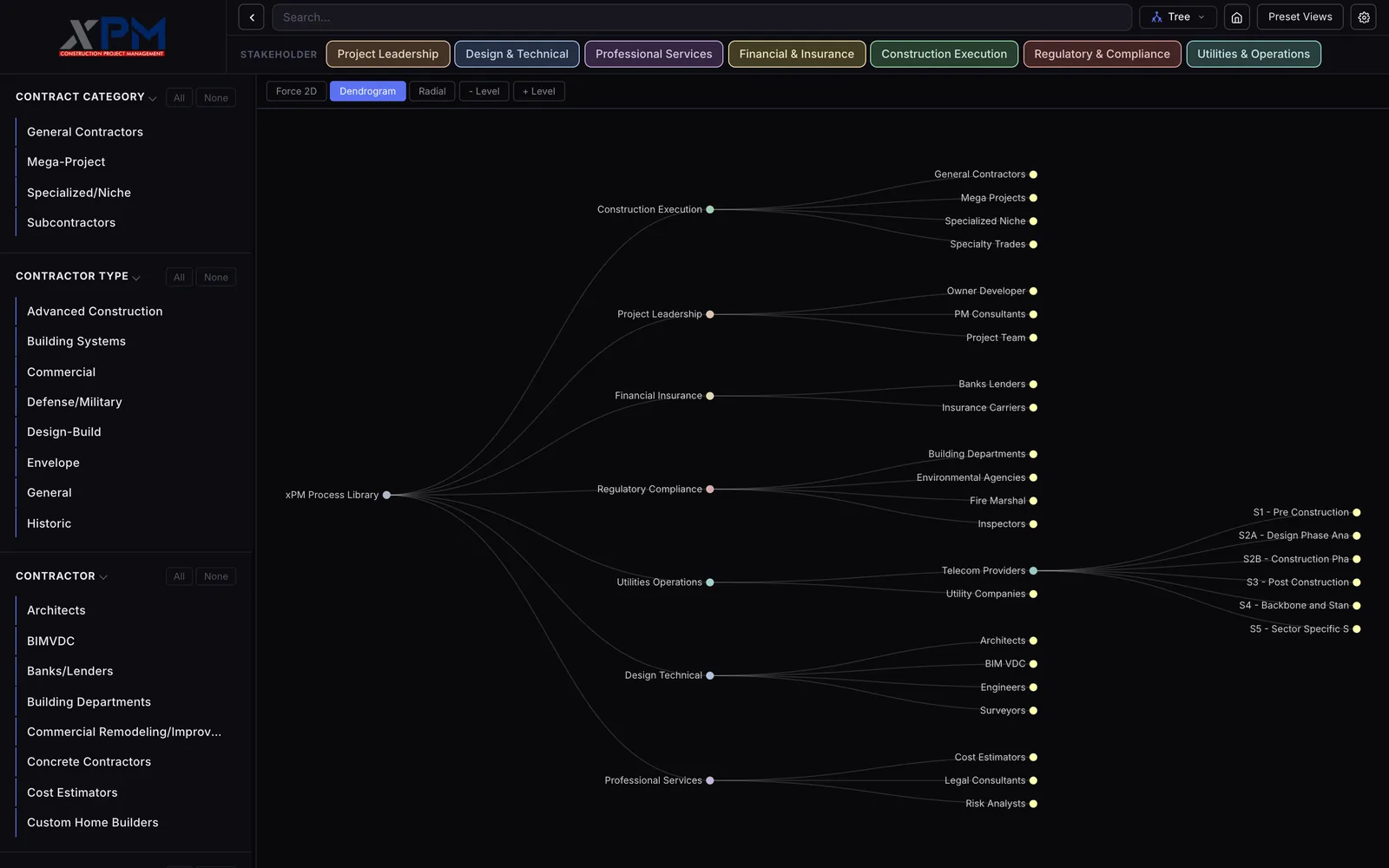Open the Tree view dropdown
Image resolution: width=1389 pixels, height=868 pixels.
[x=1178, y=17]
